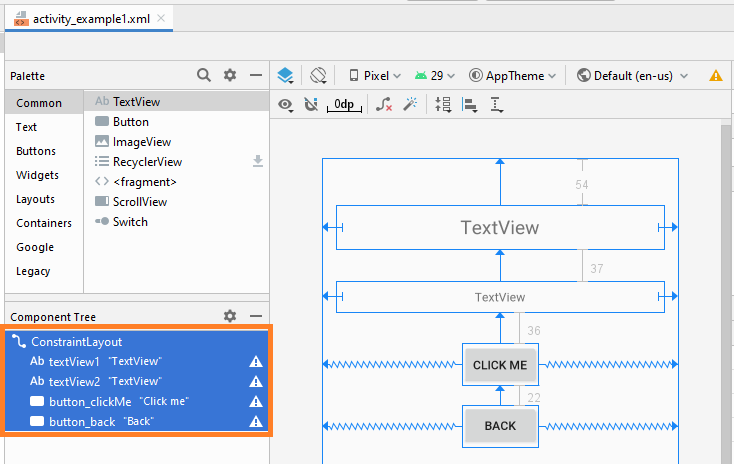Open the AppTheme selector
Image resolution: width=734 pixels, height=464 pixels.
[x=513, y=75]
